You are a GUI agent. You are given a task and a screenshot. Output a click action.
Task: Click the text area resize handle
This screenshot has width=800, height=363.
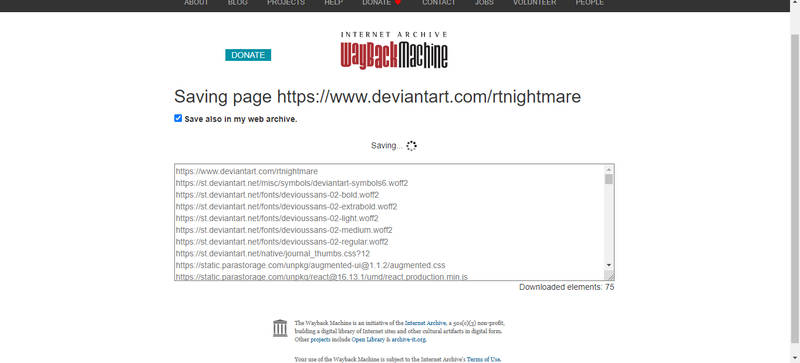[610, 275]
